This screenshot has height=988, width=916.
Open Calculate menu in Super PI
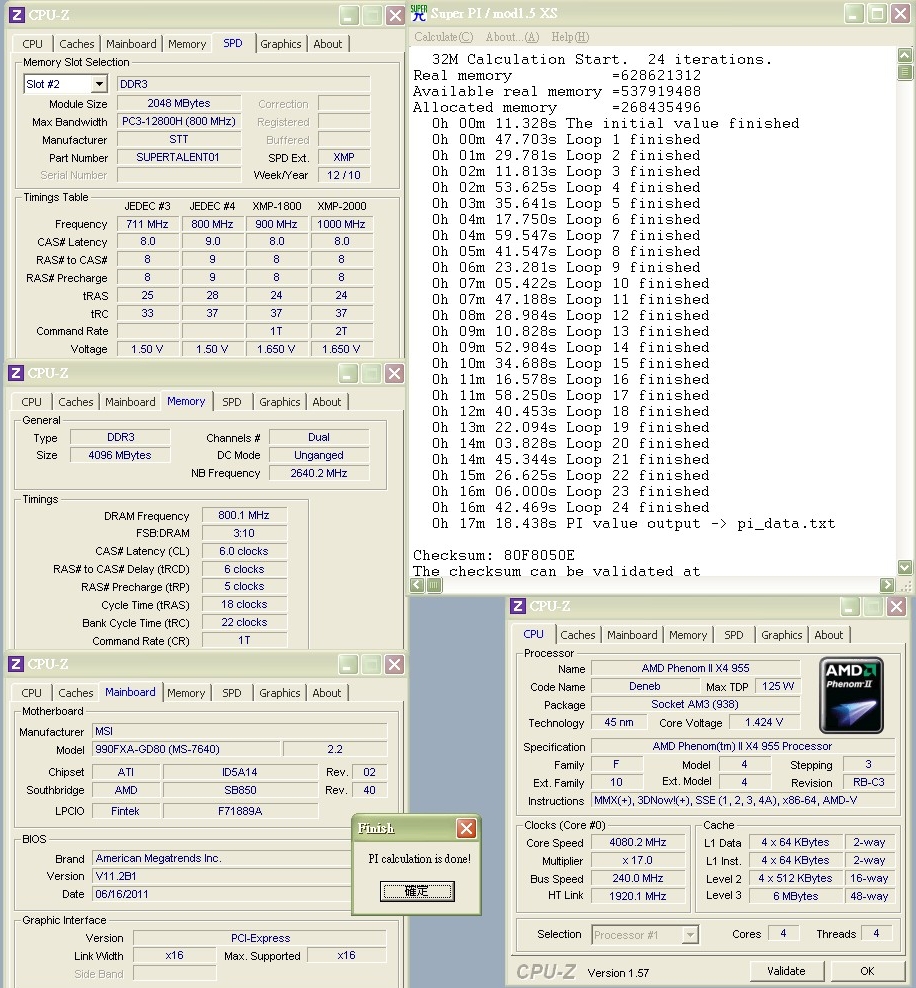[x=444, y=37]
